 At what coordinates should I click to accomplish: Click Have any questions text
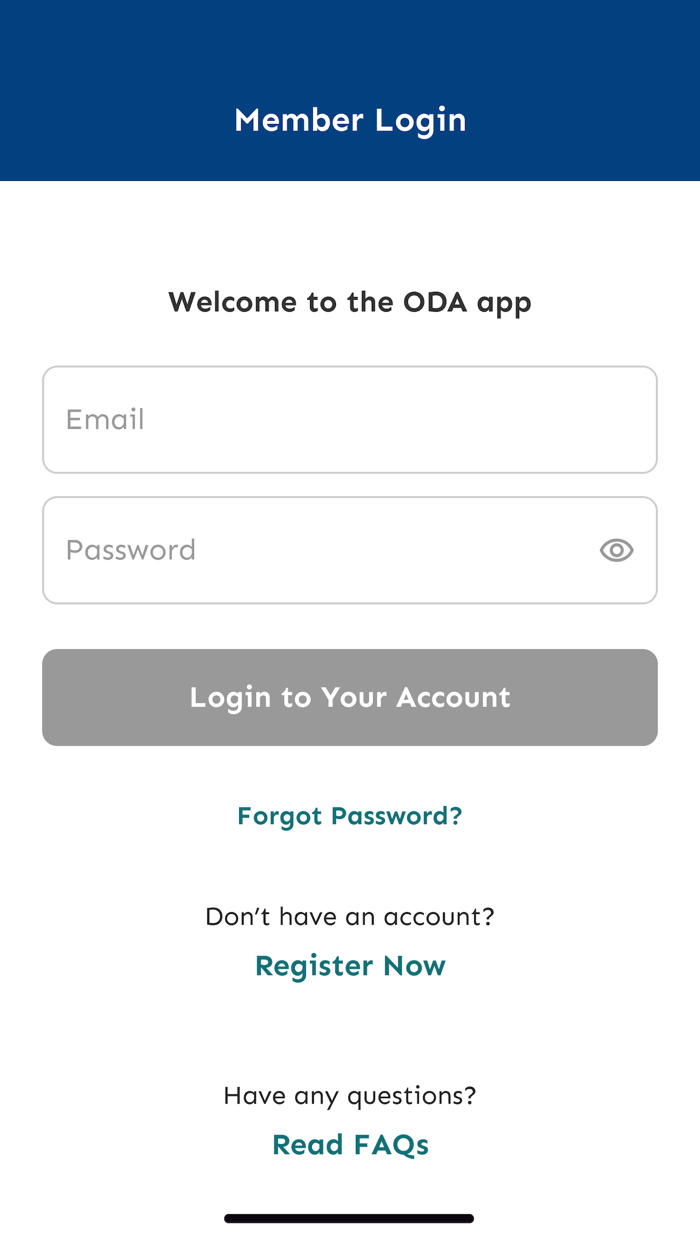pos(350,1095)
